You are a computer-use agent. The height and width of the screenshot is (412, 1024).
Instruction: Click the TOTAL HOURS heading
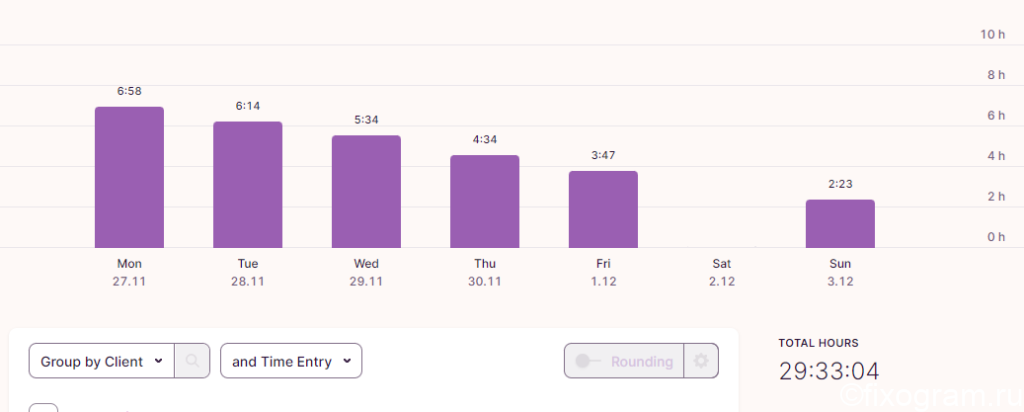click(x=818, y=343)
